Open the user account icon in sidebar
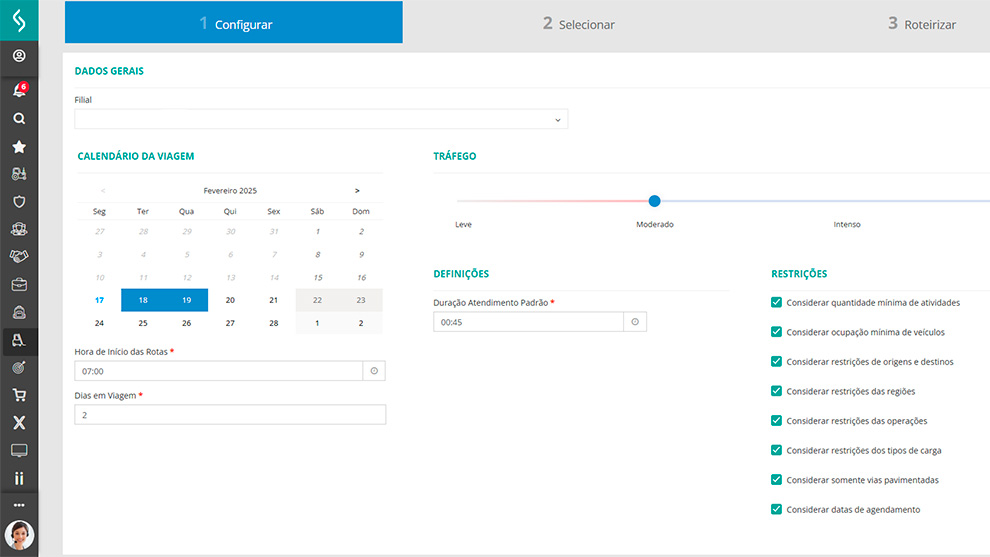Screen dimensions: 990x557 pyautogui.click(x=19, y=56)
